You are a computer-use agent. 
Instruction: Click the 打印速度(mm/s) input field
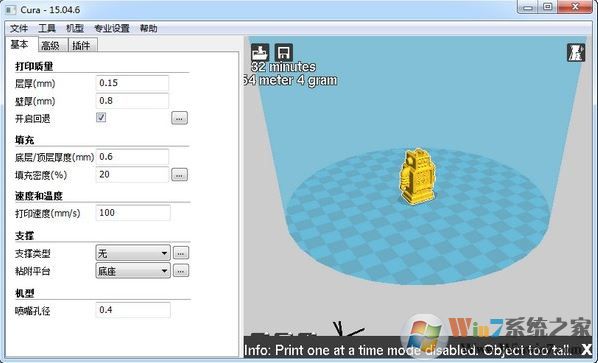(x=133, y=213)
